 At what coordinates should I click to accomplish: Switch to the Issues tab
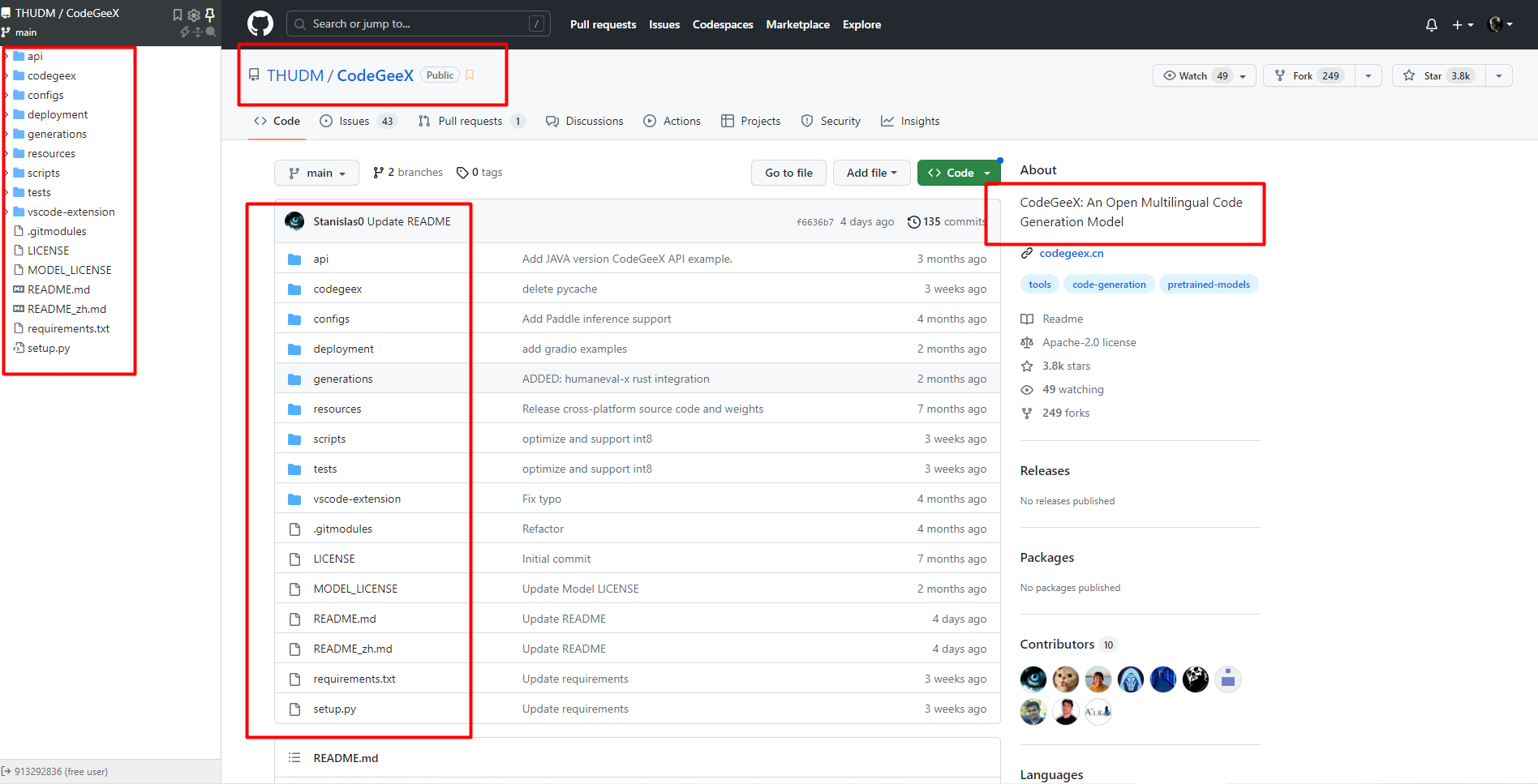(358, 121)
